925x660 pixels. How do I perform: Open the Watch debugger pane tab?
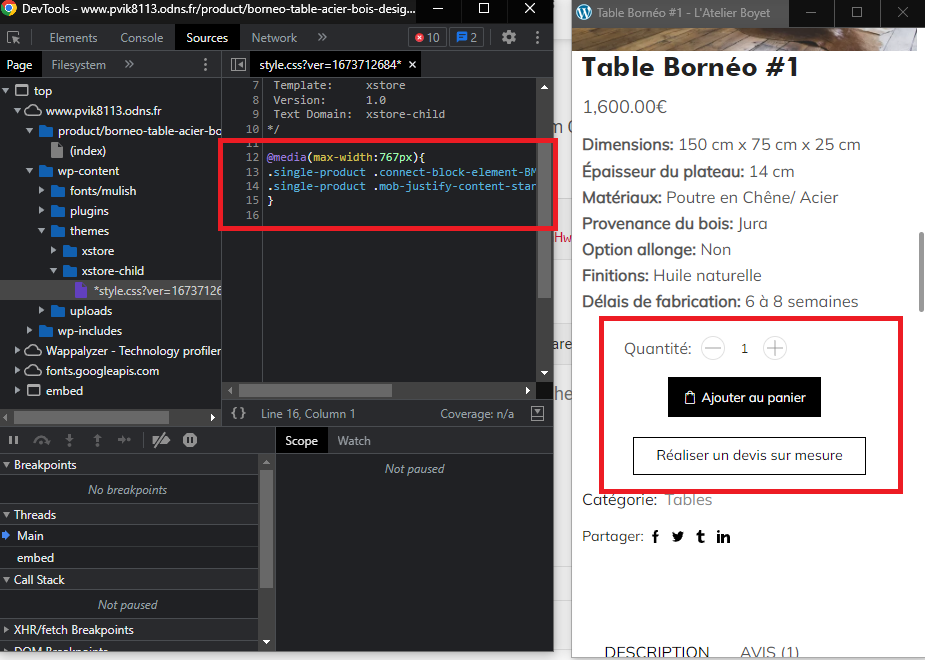pos(354,441)
